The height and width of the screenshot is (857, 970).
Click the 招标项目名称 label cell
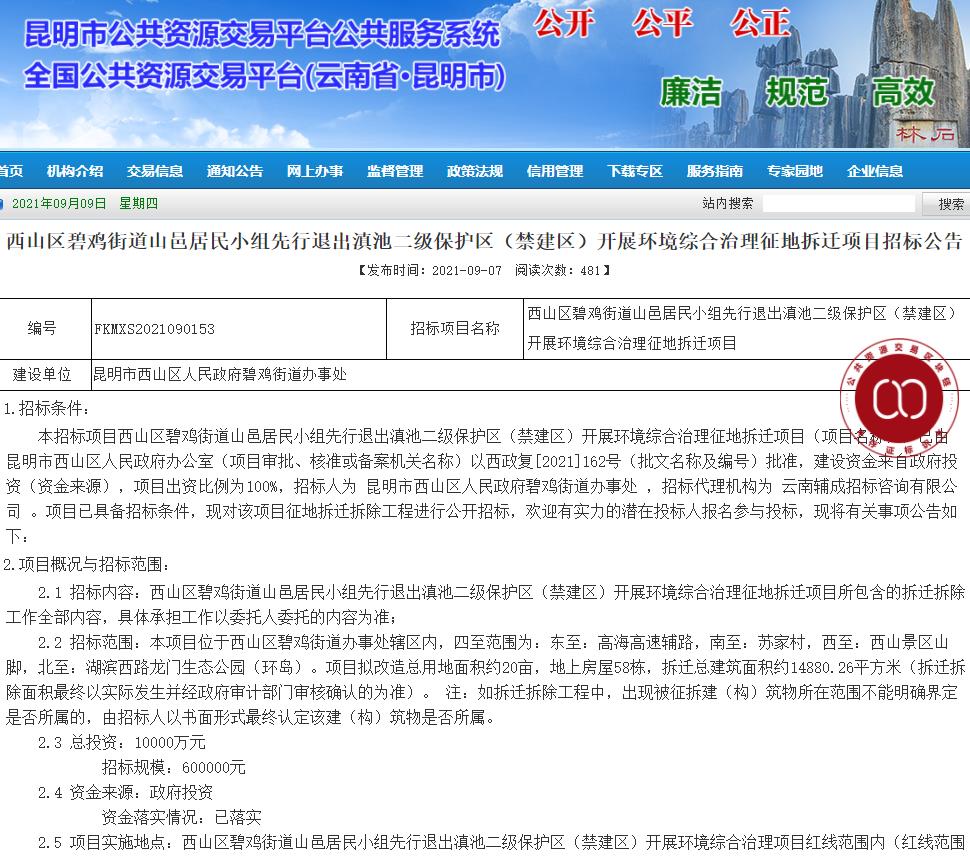(x=455, y=329)
